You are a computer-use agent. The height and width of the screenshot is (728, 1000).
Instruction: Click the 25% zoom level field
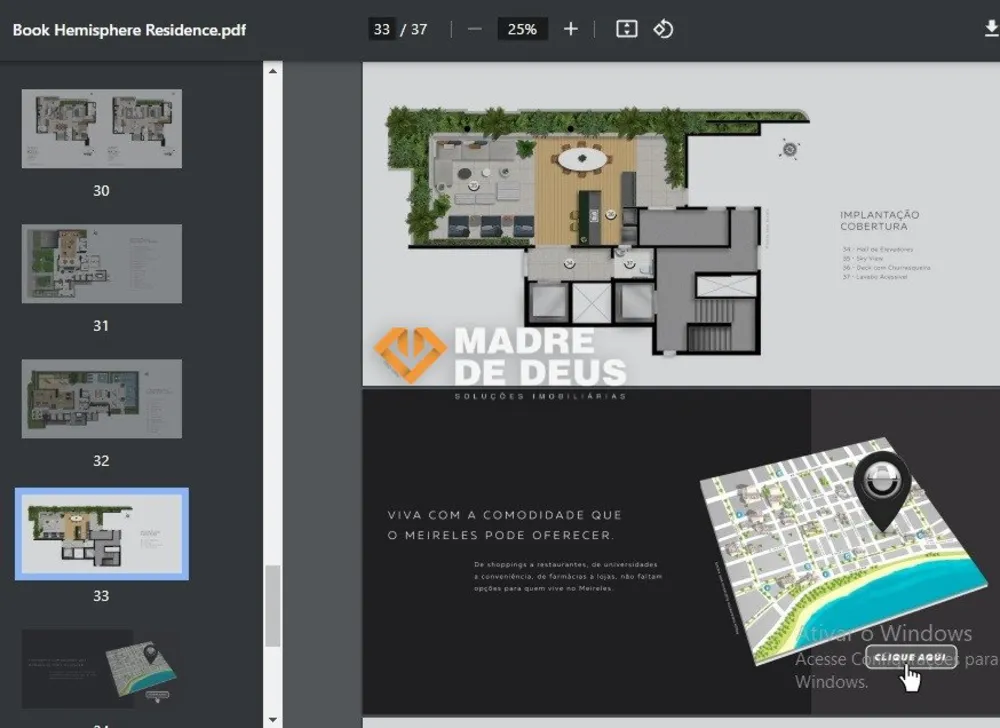pos(522,29)
